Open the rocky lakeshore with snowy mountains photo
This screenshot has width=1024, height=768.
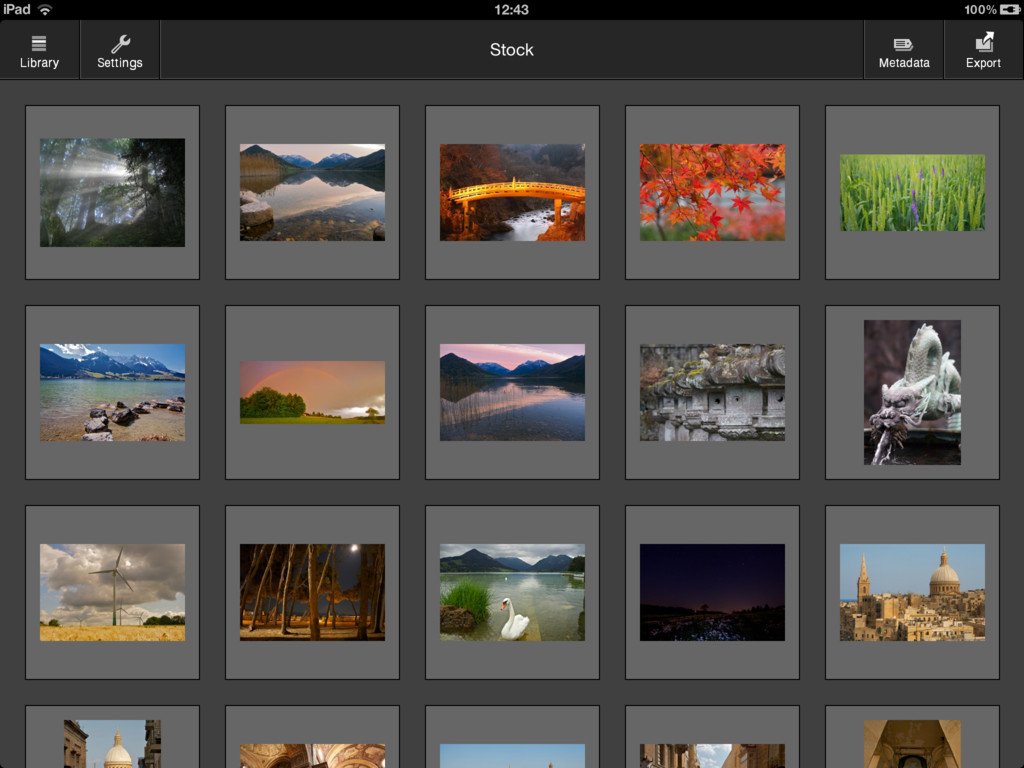point(112,392)
